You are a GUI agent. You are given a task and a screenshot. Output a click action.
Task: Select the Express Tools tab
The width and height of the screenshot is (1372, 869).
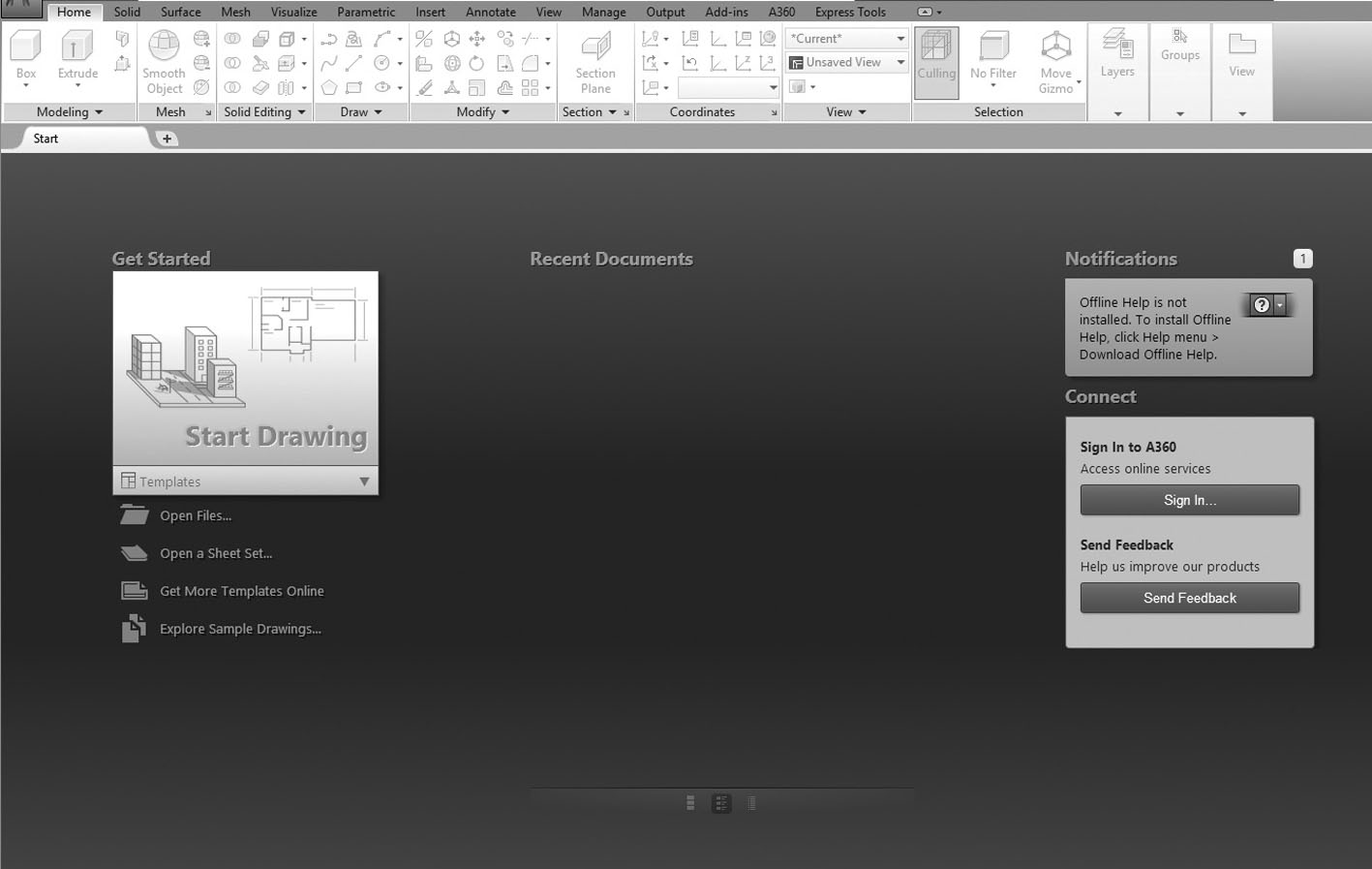(x=850, y=12)
